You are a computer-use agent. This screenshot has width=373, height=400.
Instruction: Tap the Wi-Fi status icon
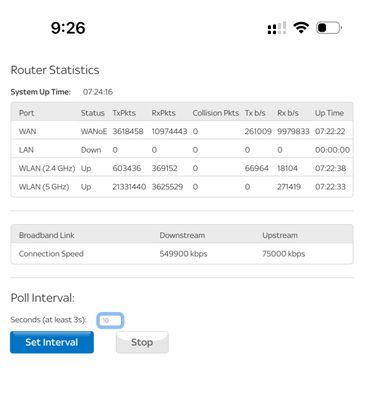click(x=301, y=28)
